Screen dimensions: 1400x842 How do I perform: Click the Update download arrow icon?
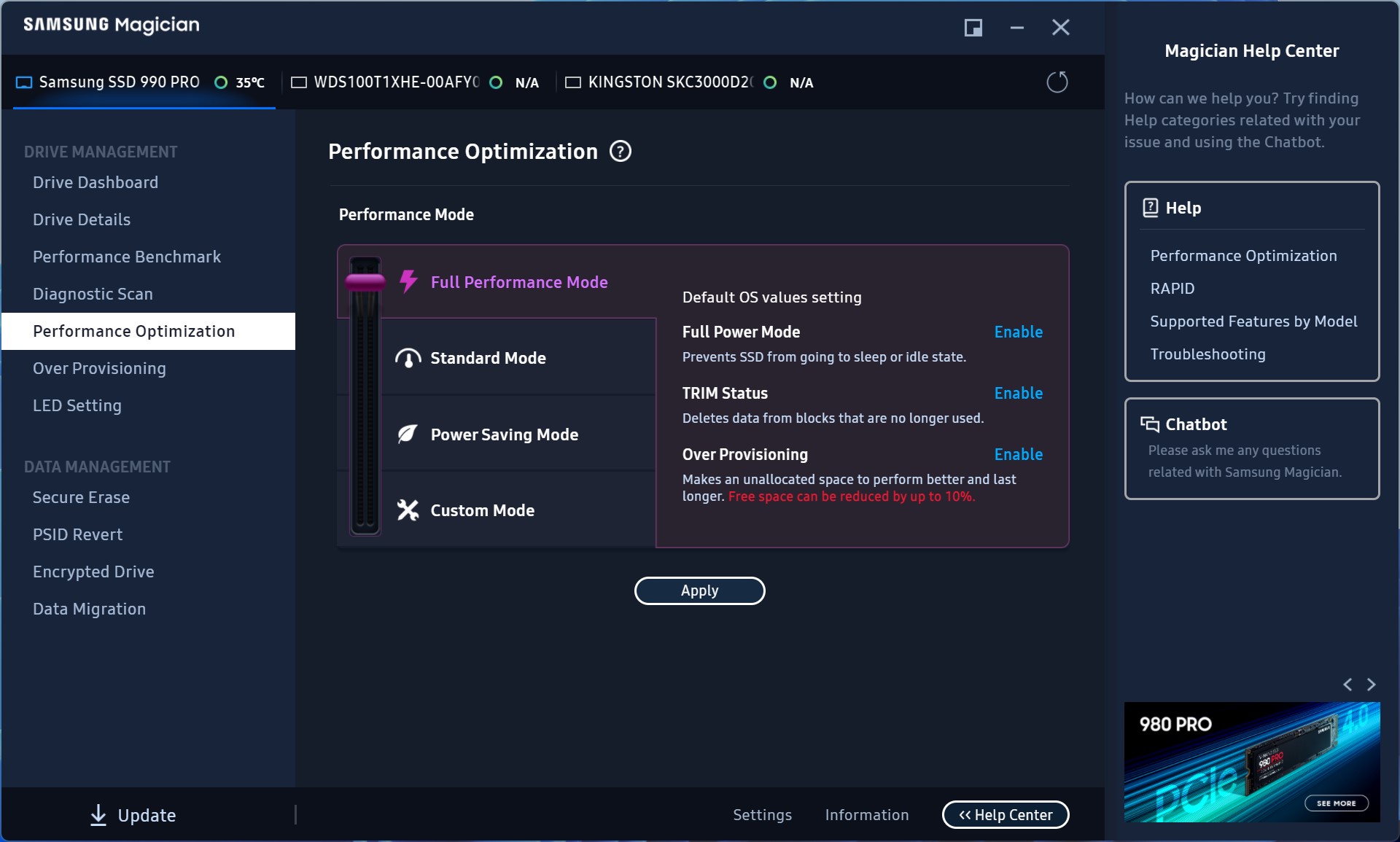[98, 815]
